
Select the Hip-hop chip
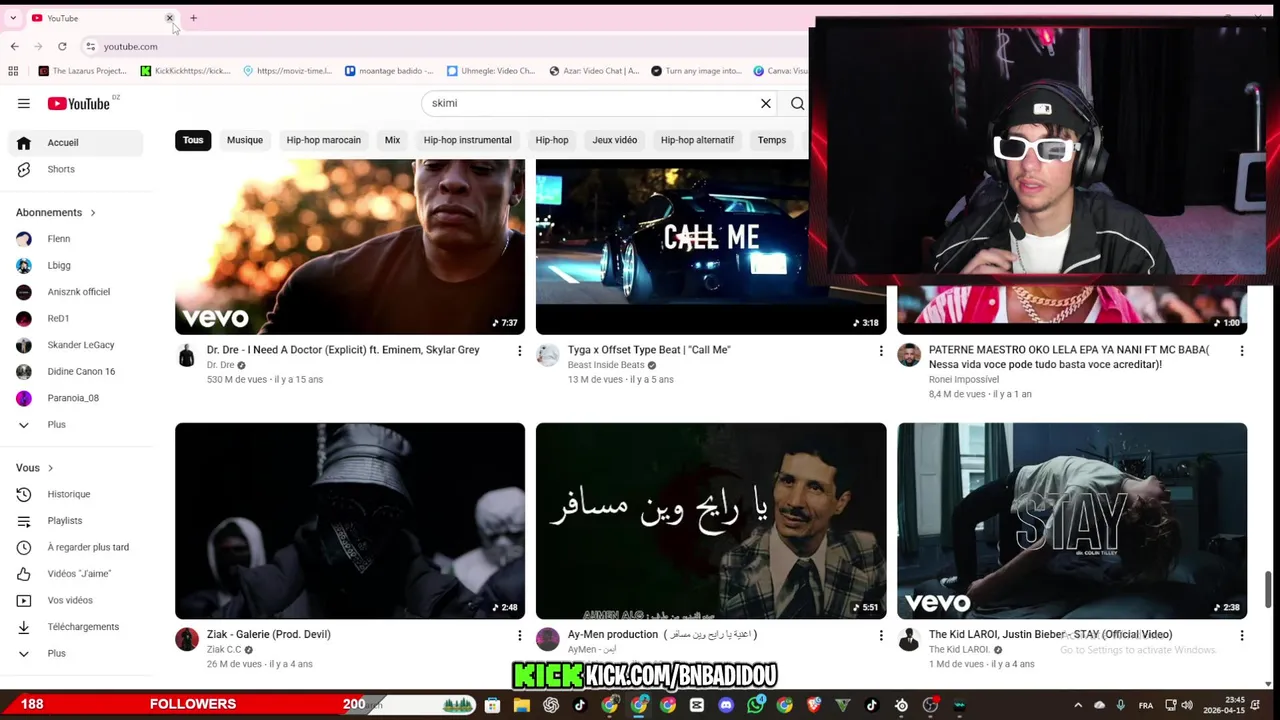click(552, 140)
